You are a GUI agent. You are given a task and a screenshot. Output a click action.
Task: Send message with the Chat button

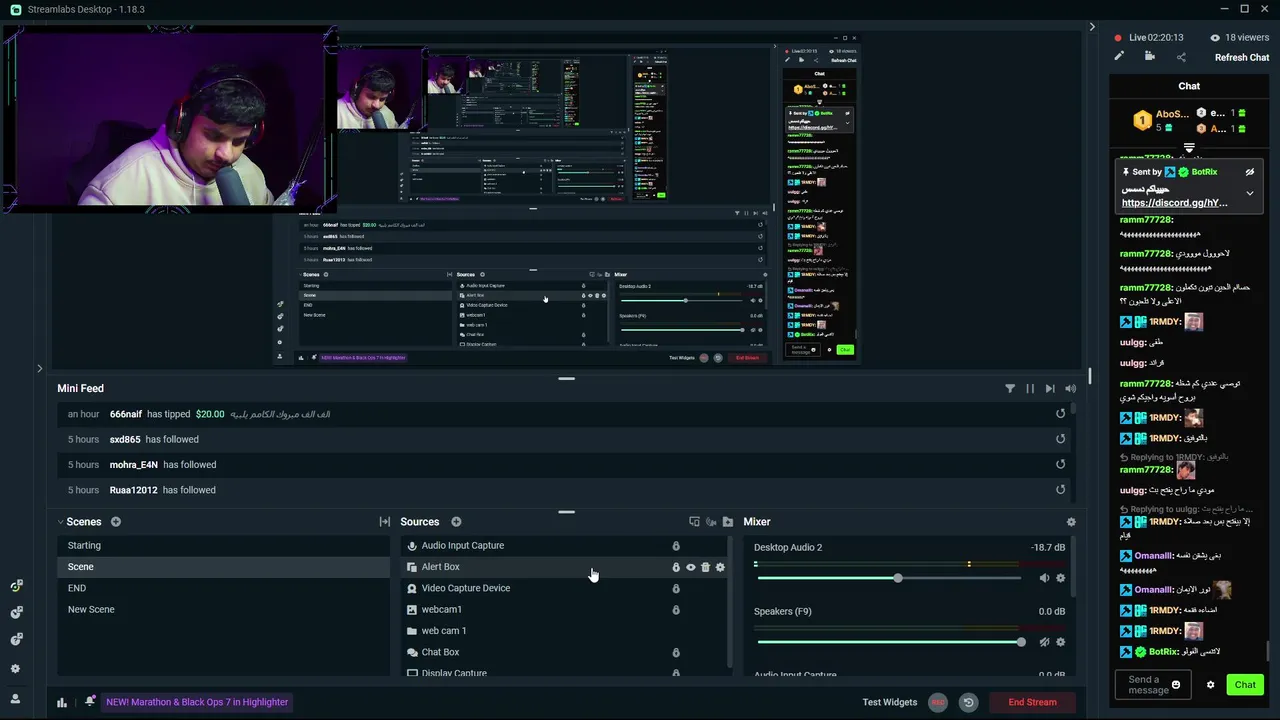[1245, 685]
